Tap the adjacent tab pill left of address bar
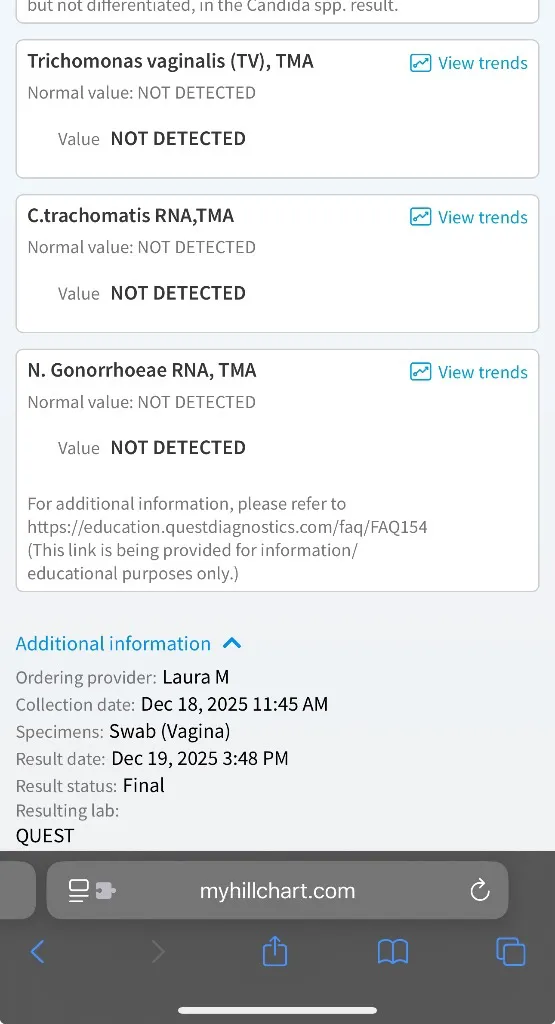Viewport: 555px width, 1024px height. point(18,890)
